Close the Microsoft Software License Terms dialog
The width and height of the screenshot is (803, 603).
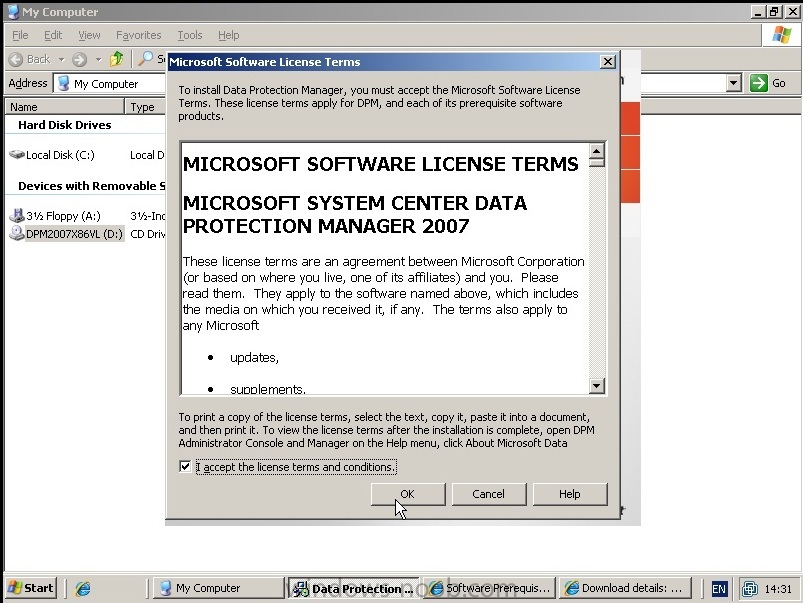pos(607,62)
